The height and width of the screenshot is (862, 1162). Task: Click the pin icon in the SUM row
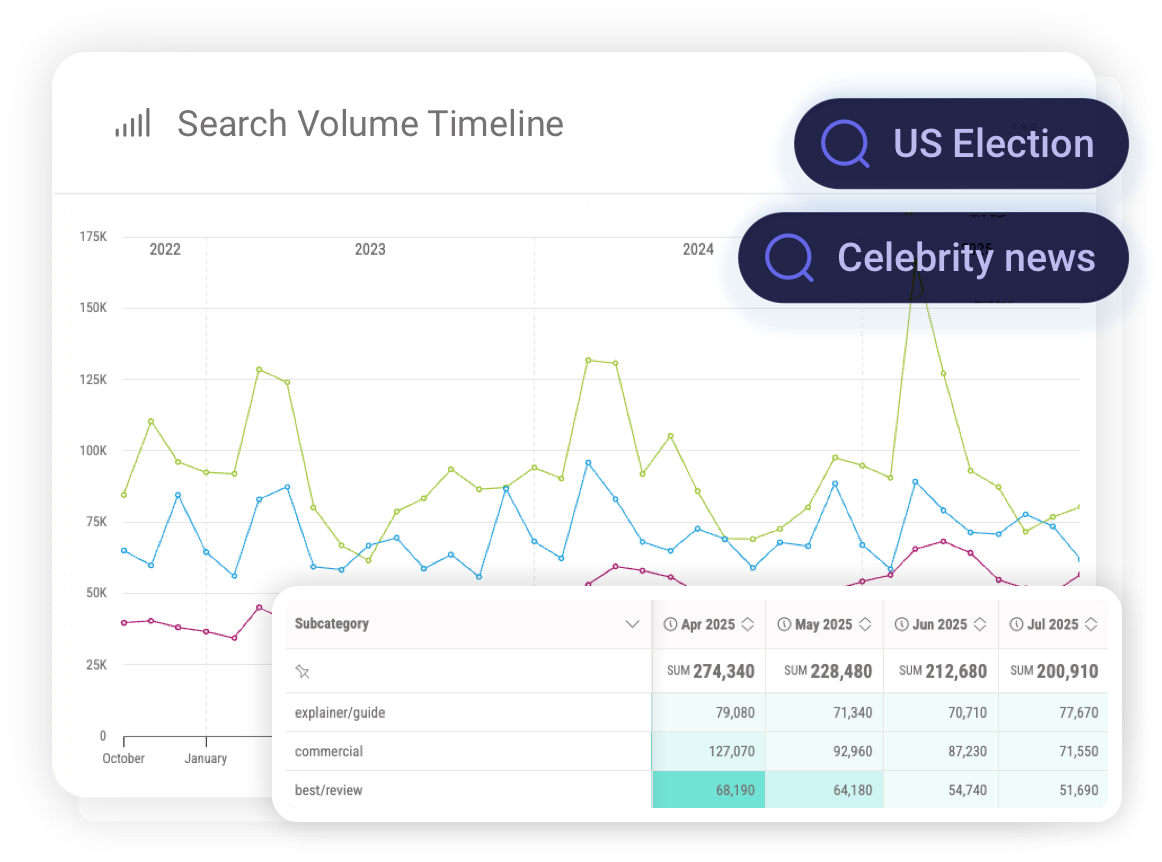click(x=303, y=671)
